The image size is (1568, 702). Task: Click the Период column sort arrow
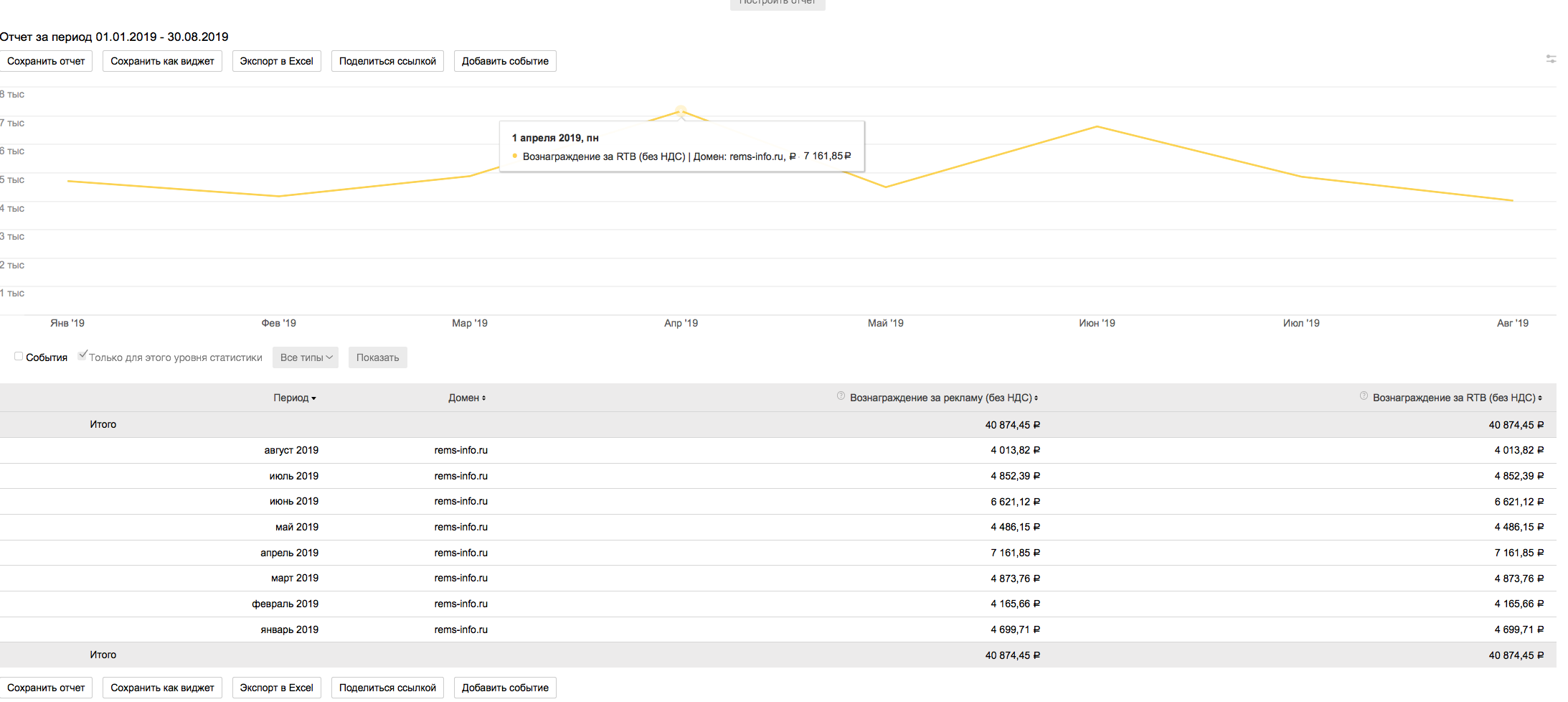(313, 398)
